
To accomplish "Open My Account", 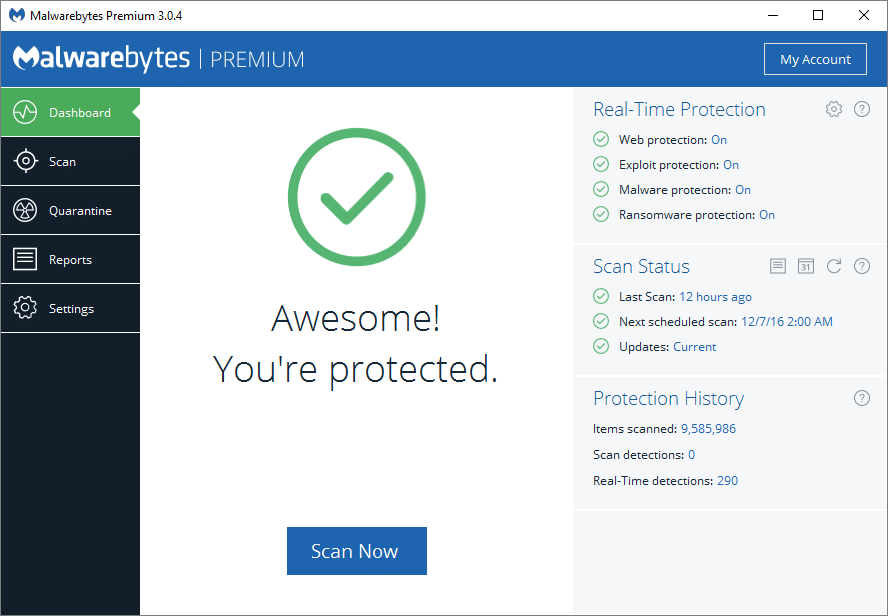I will pyautogui.click(x=815, y=59).
